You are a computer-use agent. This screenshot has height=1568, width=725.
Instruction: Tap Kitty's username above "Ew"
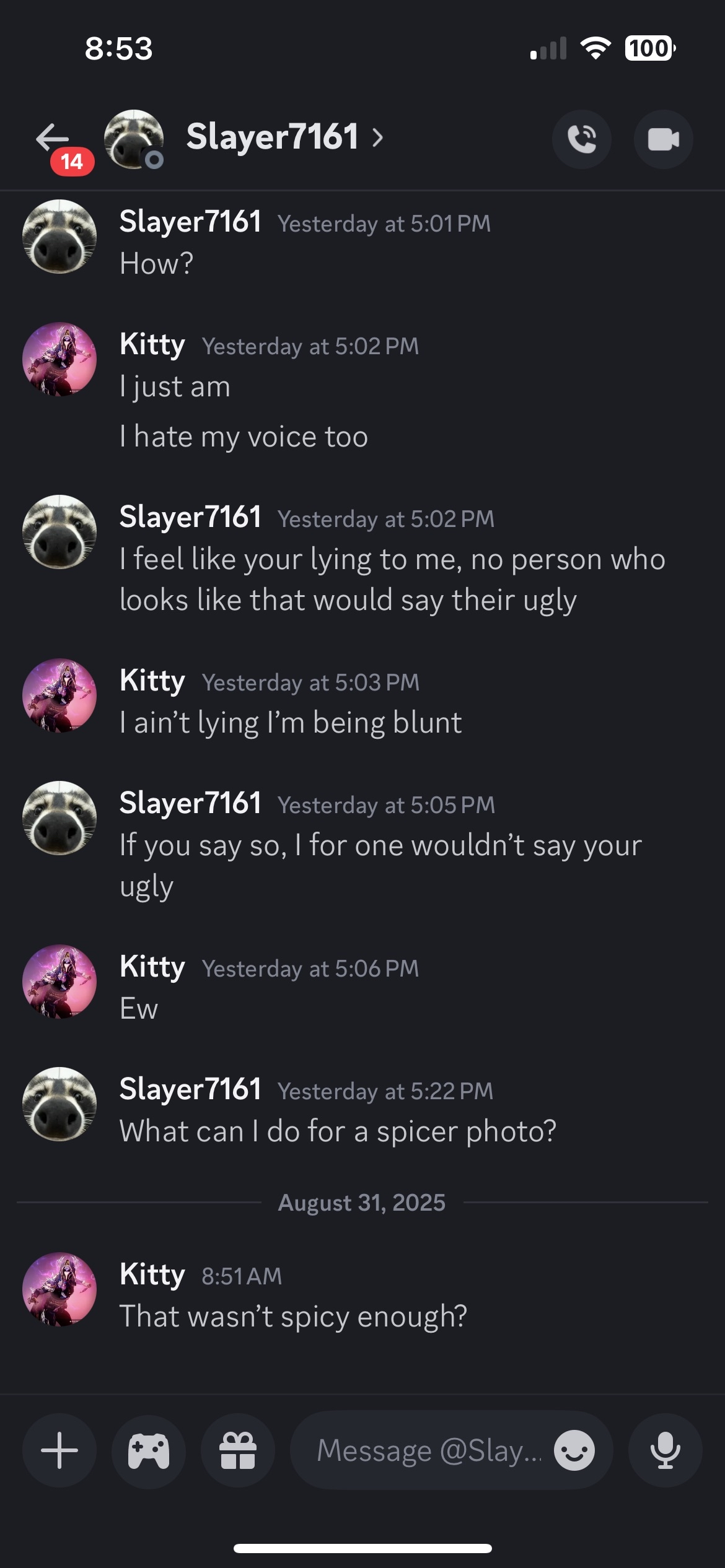point(152,967)
